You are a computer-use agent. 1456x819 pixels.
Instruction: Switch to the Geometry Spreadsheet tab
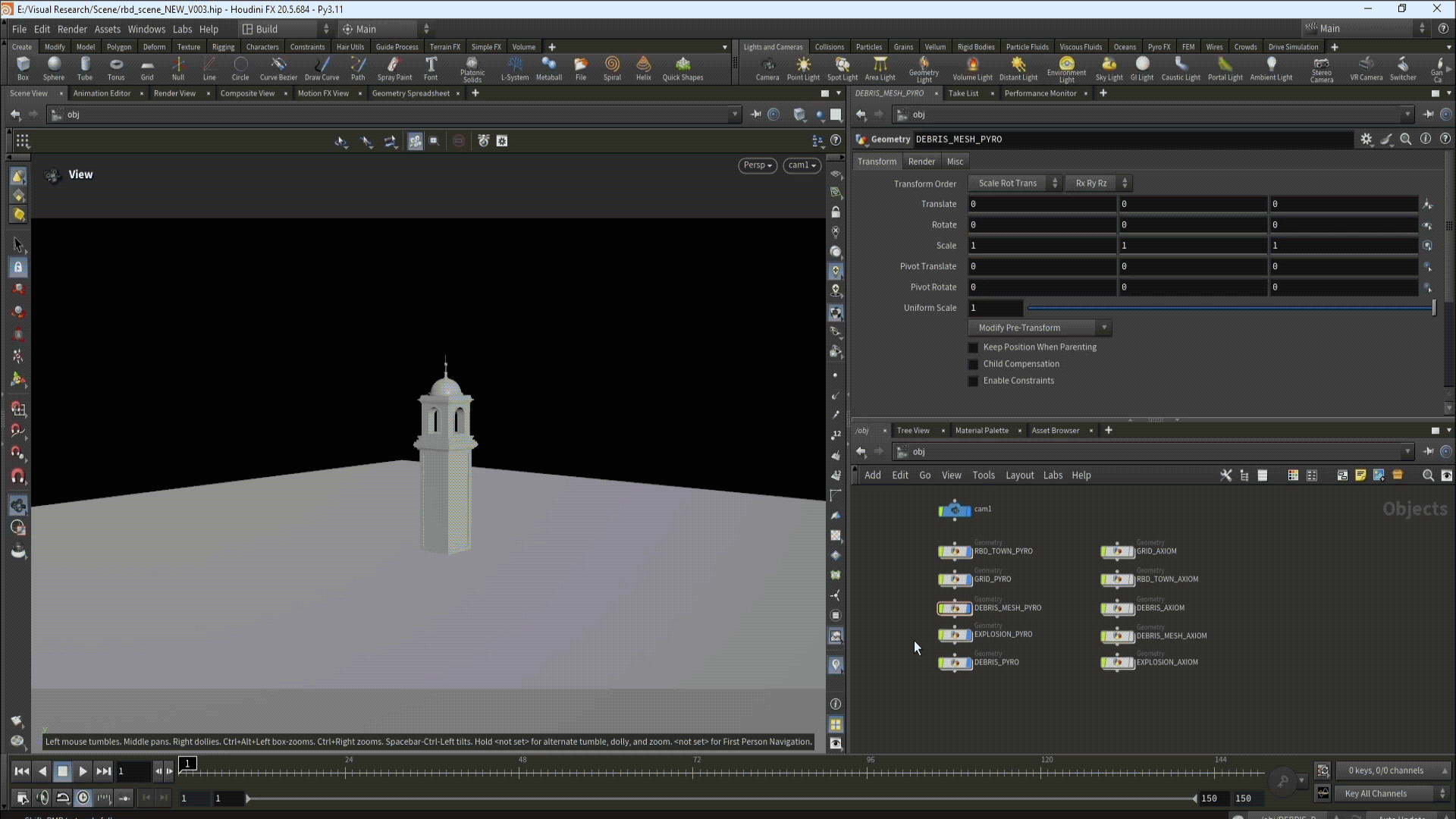click(x=410, y=93)
